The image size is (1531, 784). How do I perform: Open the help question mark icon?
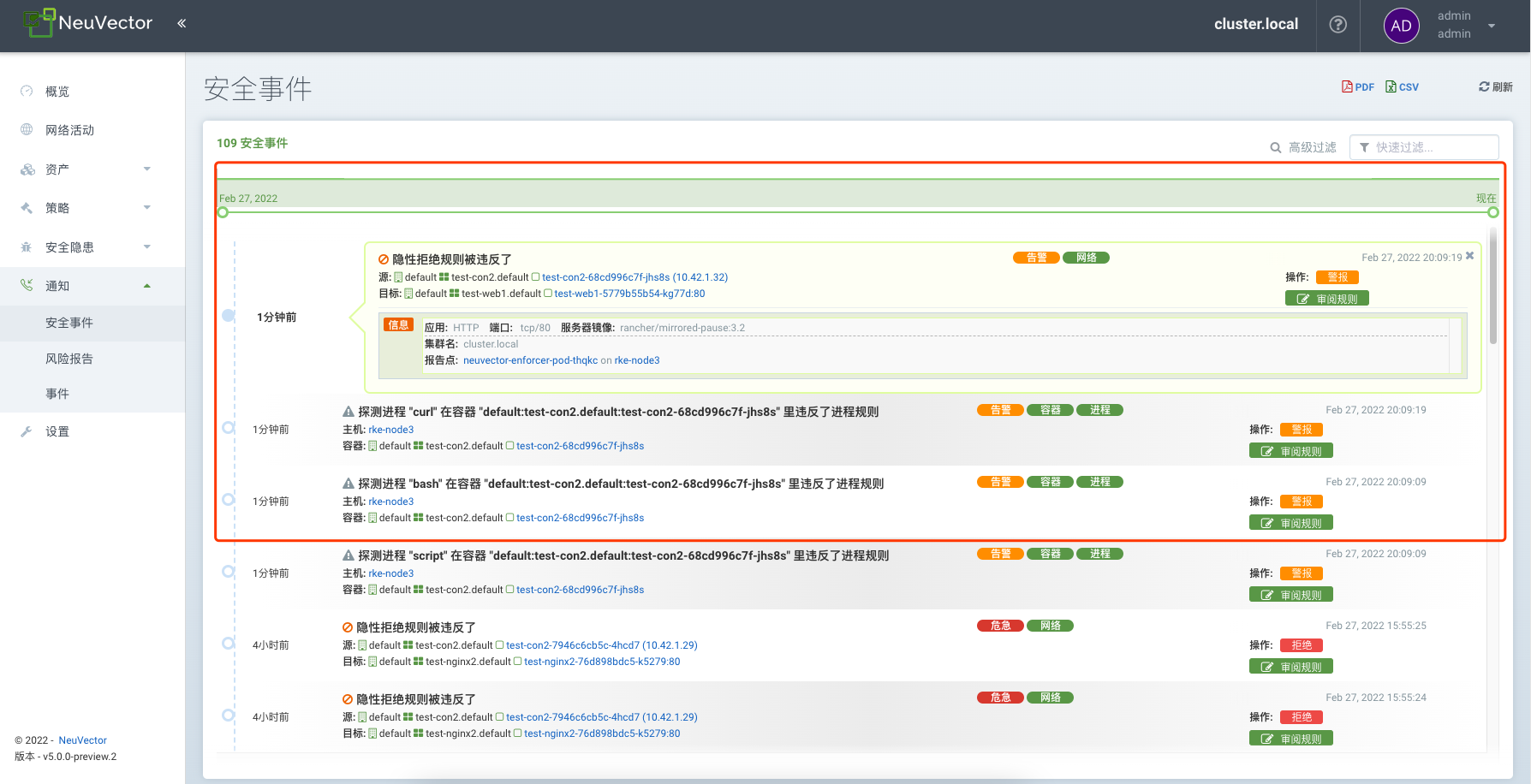click(1337, 25)
